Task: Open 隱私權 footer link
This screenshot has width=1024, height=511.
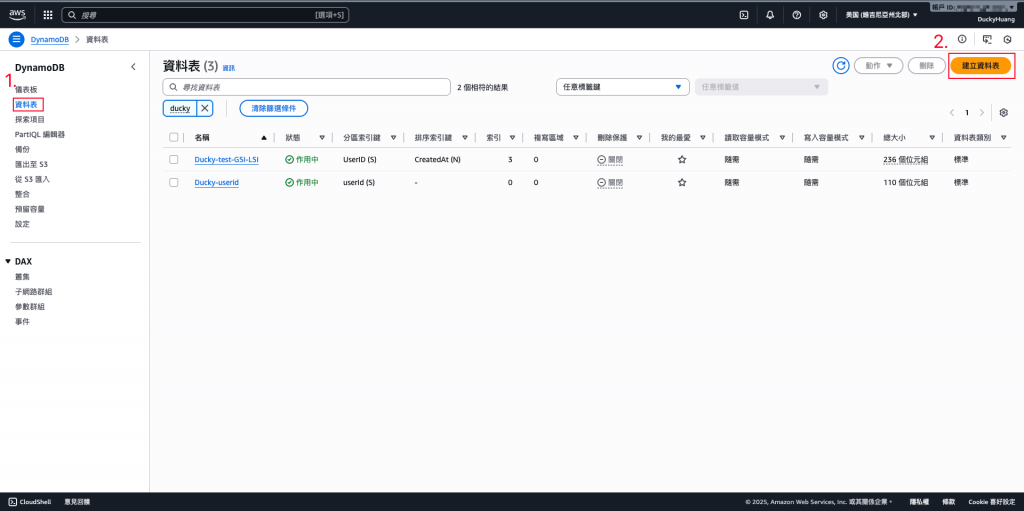Action: [919, 502]
